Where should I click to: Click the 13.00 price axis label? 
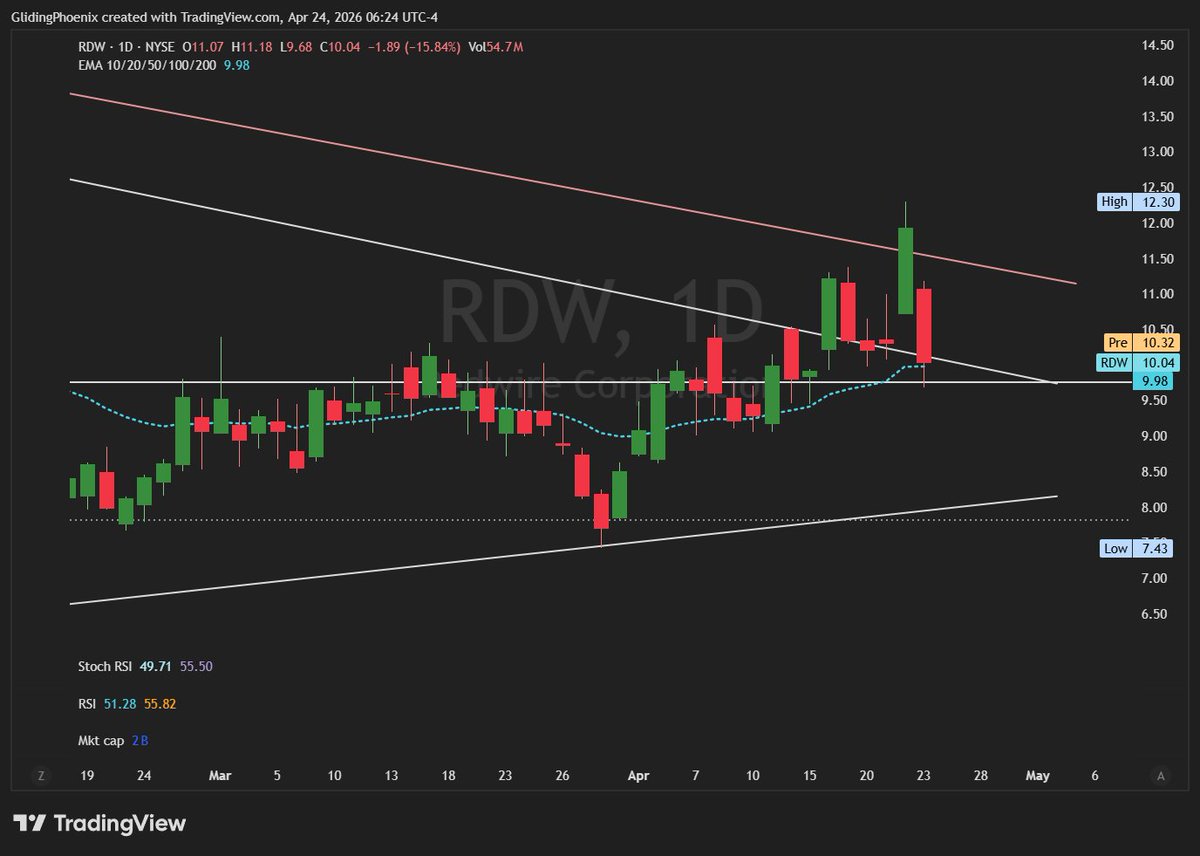1157,152
